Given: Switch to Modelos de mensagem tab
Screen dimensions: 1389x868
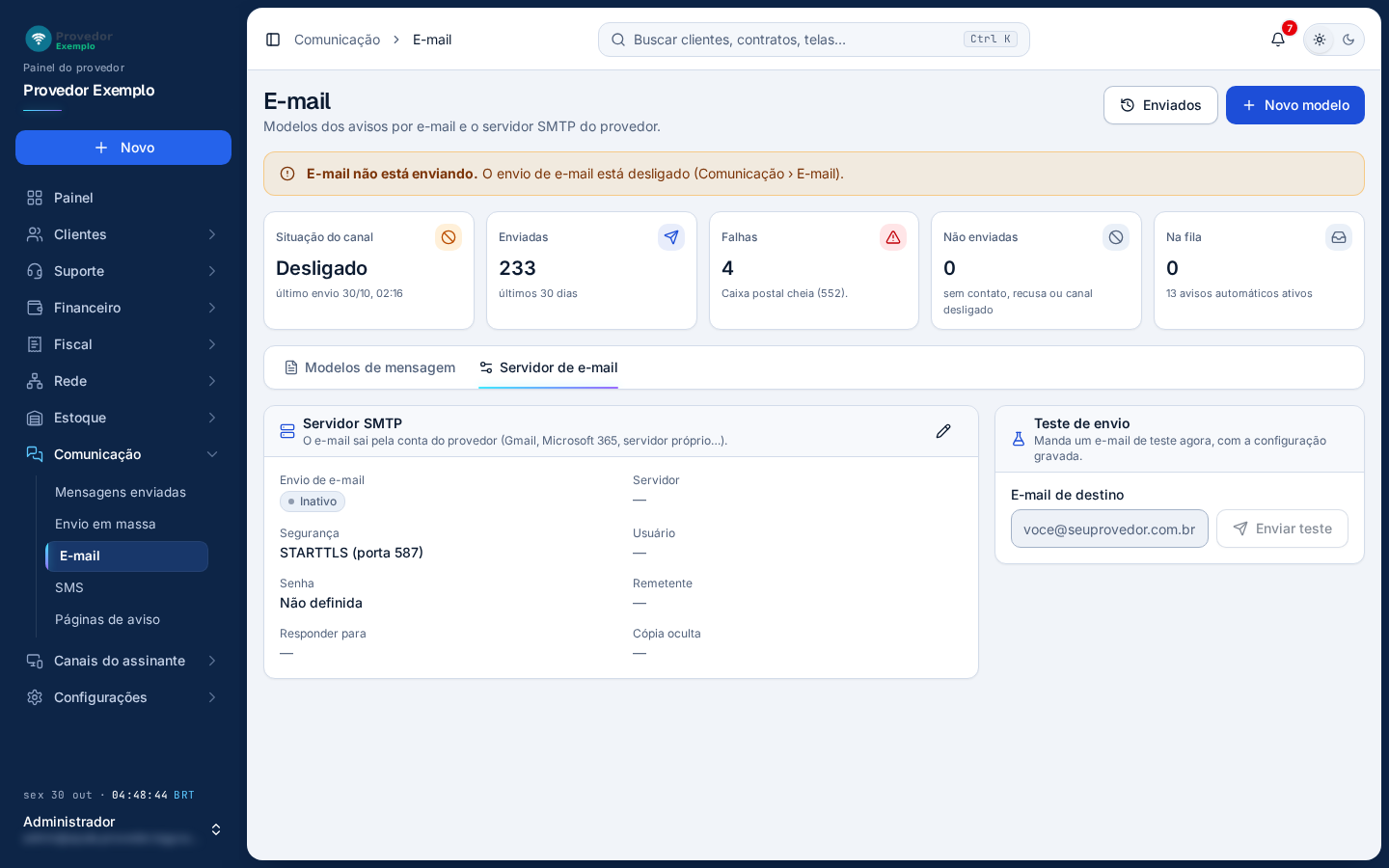Looking at the screenshot, I should pyautogui.click(x=369, y=367).
